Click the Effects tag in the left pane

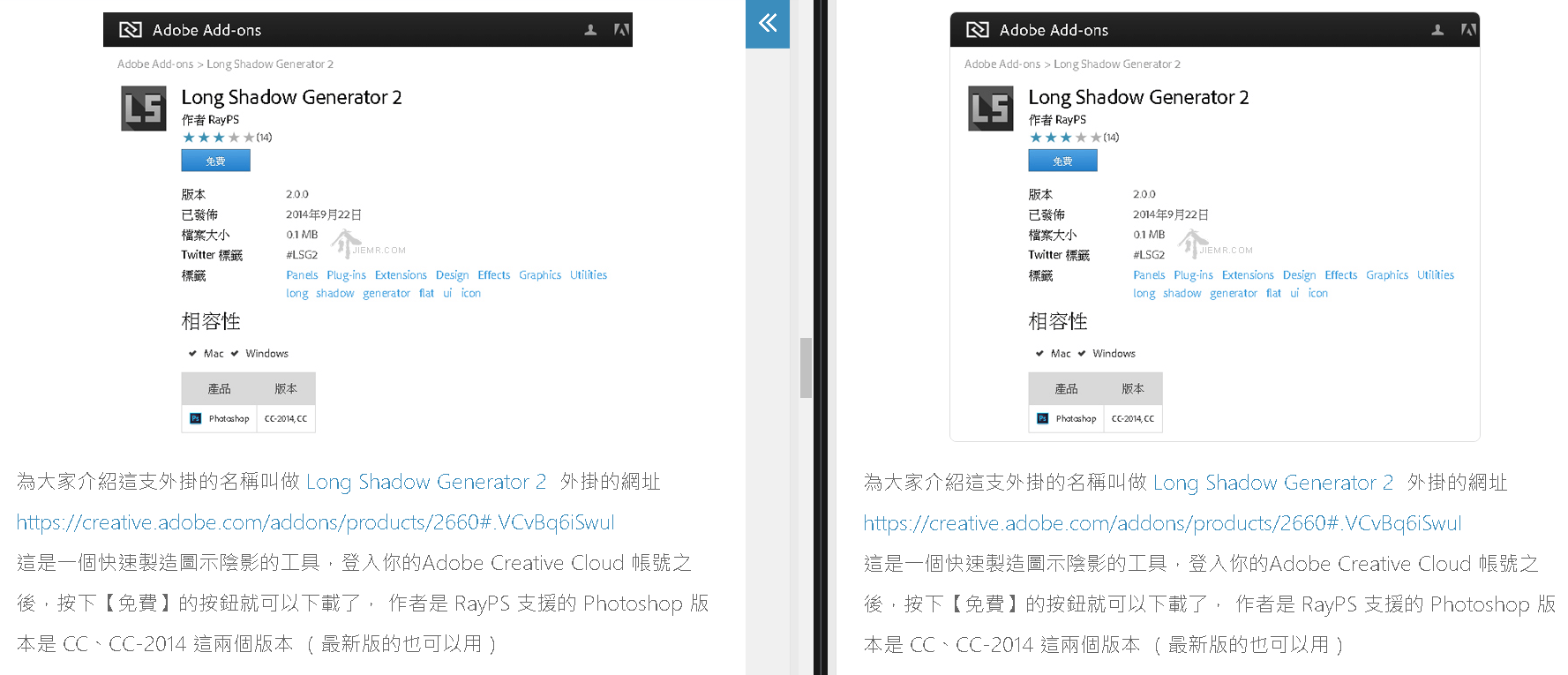click(494, 275)
